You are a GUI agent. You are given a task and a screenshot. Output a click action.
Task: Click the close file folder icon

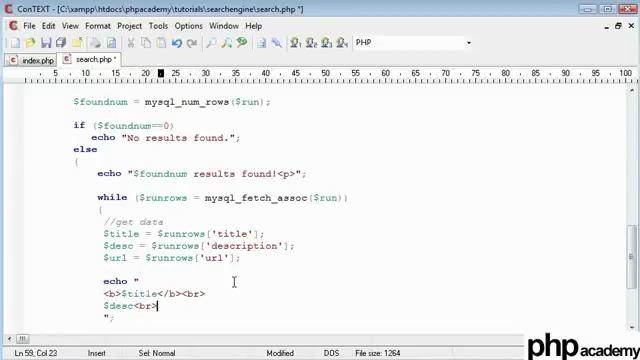pos(77,42)
